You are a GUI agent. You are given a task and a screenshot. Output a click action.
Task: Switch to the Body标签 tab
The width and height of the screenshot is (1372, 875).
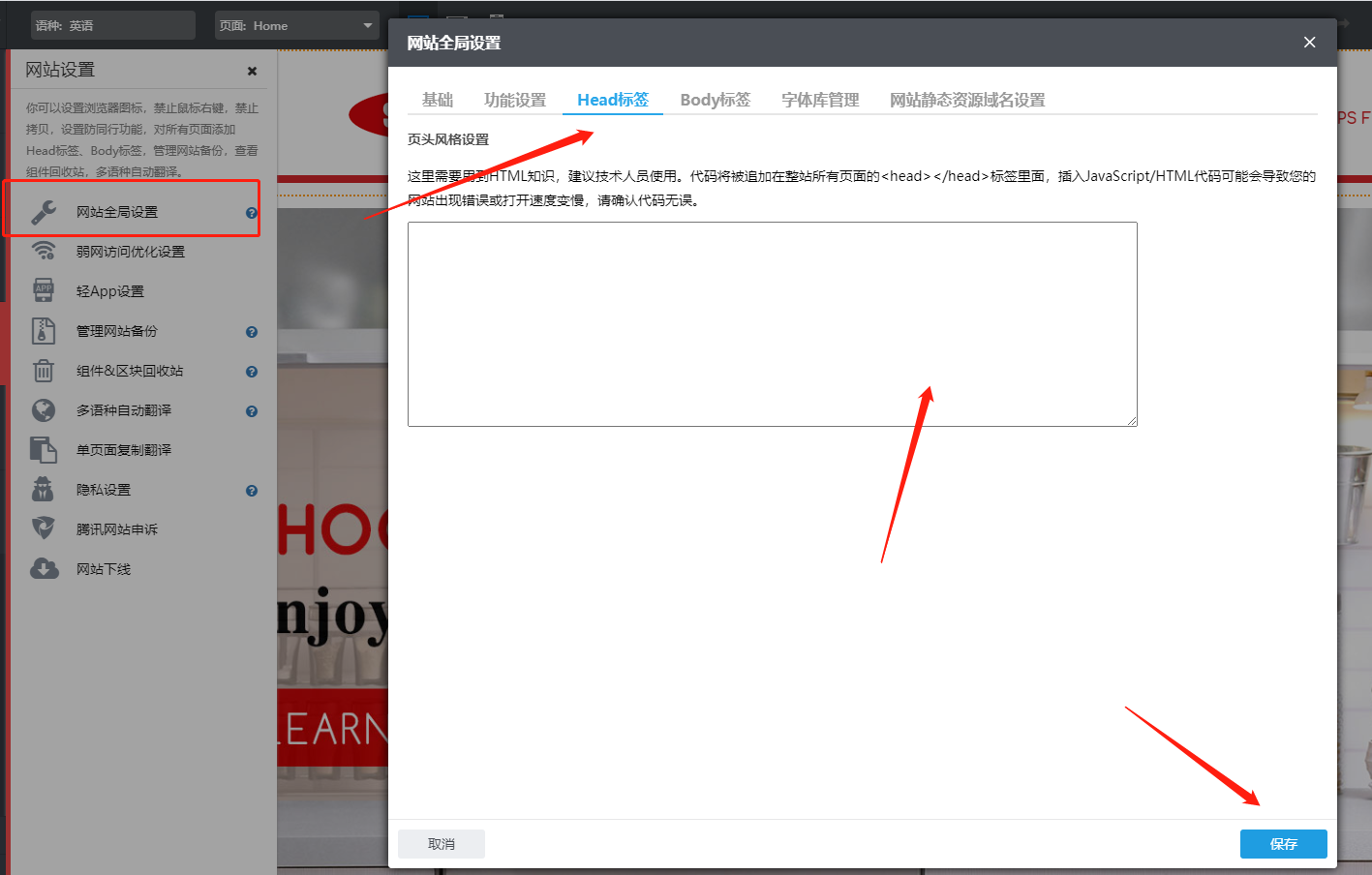tap(715, 100)
